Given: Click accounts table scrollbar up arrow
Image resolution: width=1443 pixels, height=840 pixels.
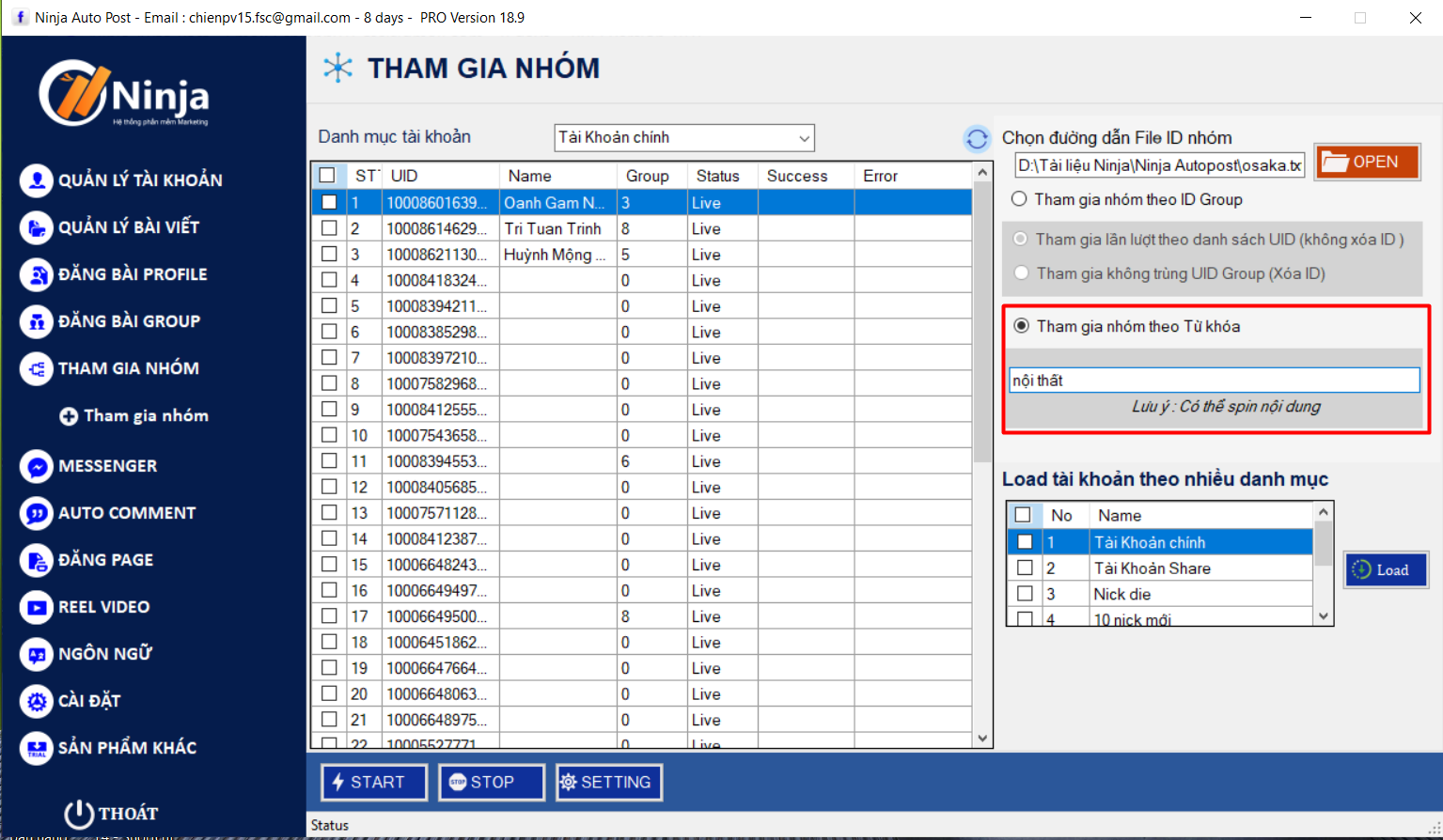Looking at the screenshot, I should point(983,173).
